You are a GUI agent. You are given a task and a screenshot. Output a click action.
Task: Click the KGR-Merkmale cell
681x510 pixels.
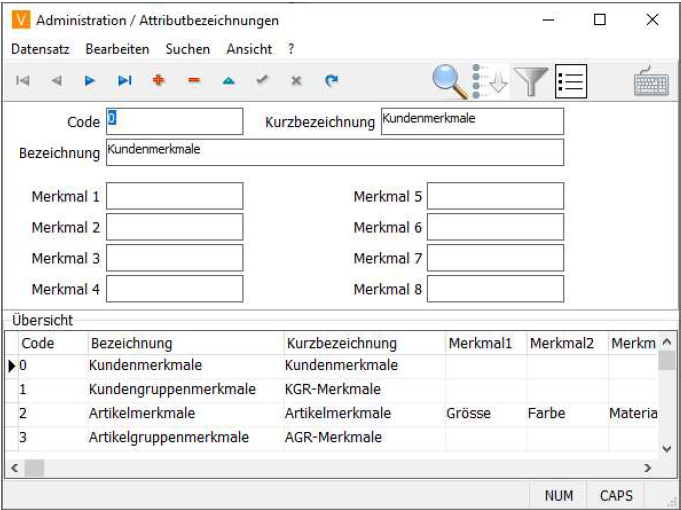pyautogui.click(x=364, y=389)
